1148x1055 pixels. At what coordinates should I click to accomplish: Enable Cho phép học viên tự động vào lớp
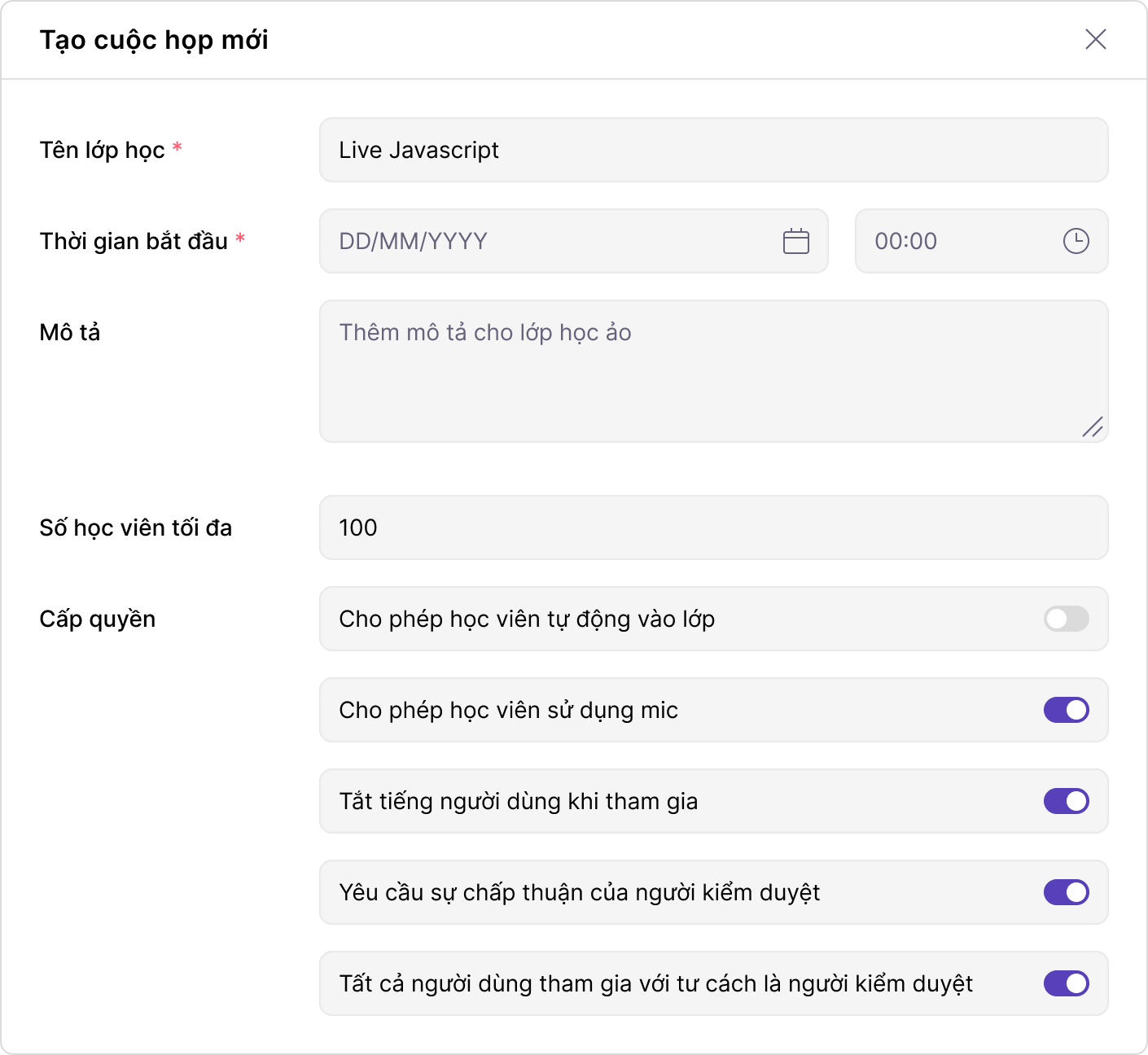click(x=1066, y=619)
